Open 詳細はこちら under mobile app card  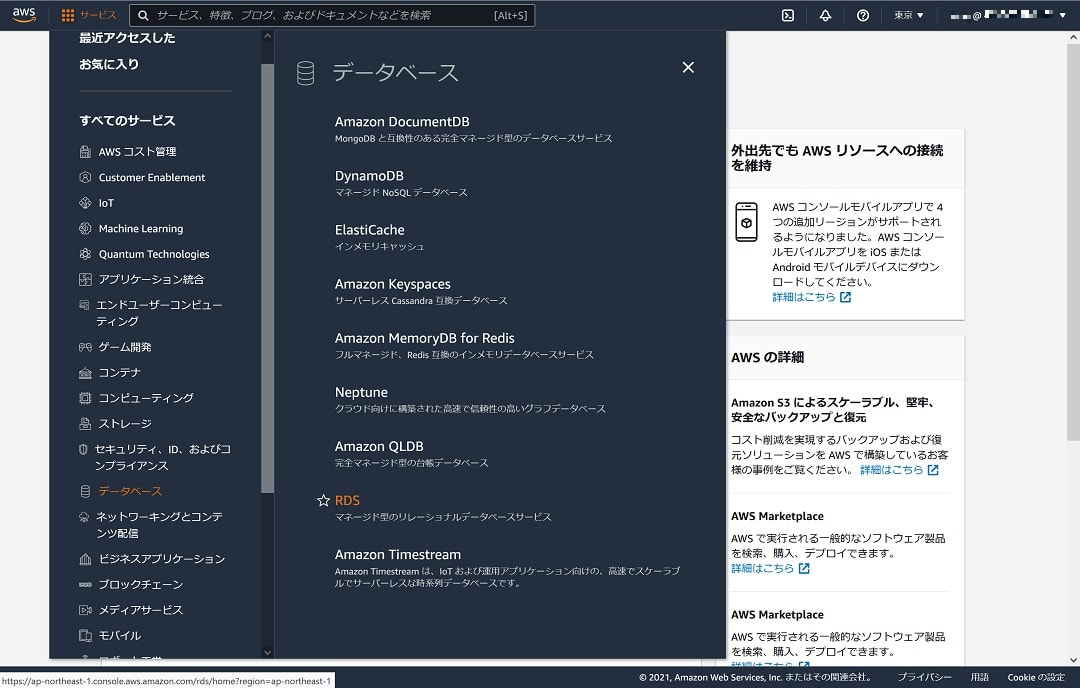pos(811,297)
